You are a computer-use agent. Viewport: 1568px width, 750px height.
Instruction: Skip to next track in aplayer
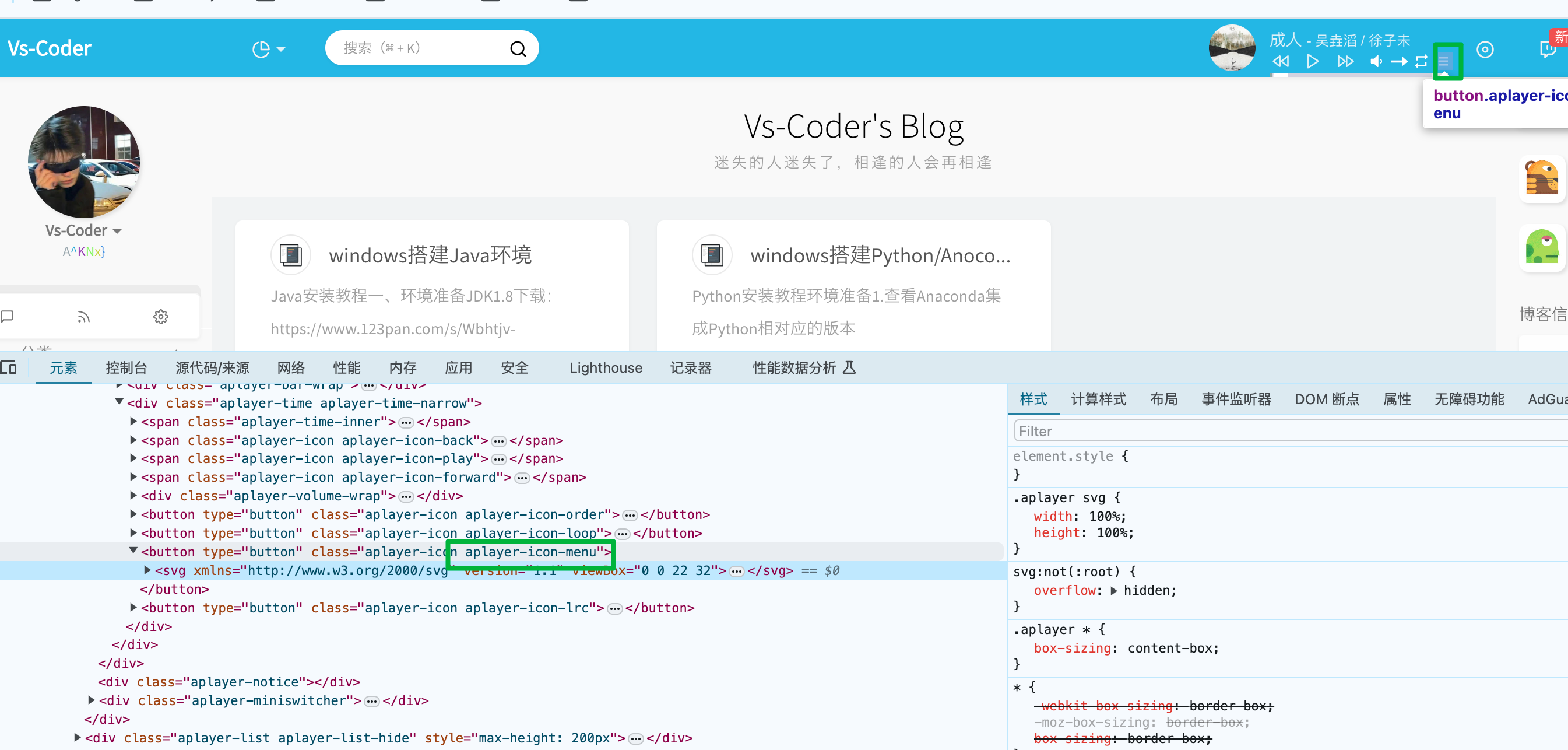tap(1345, 61)
